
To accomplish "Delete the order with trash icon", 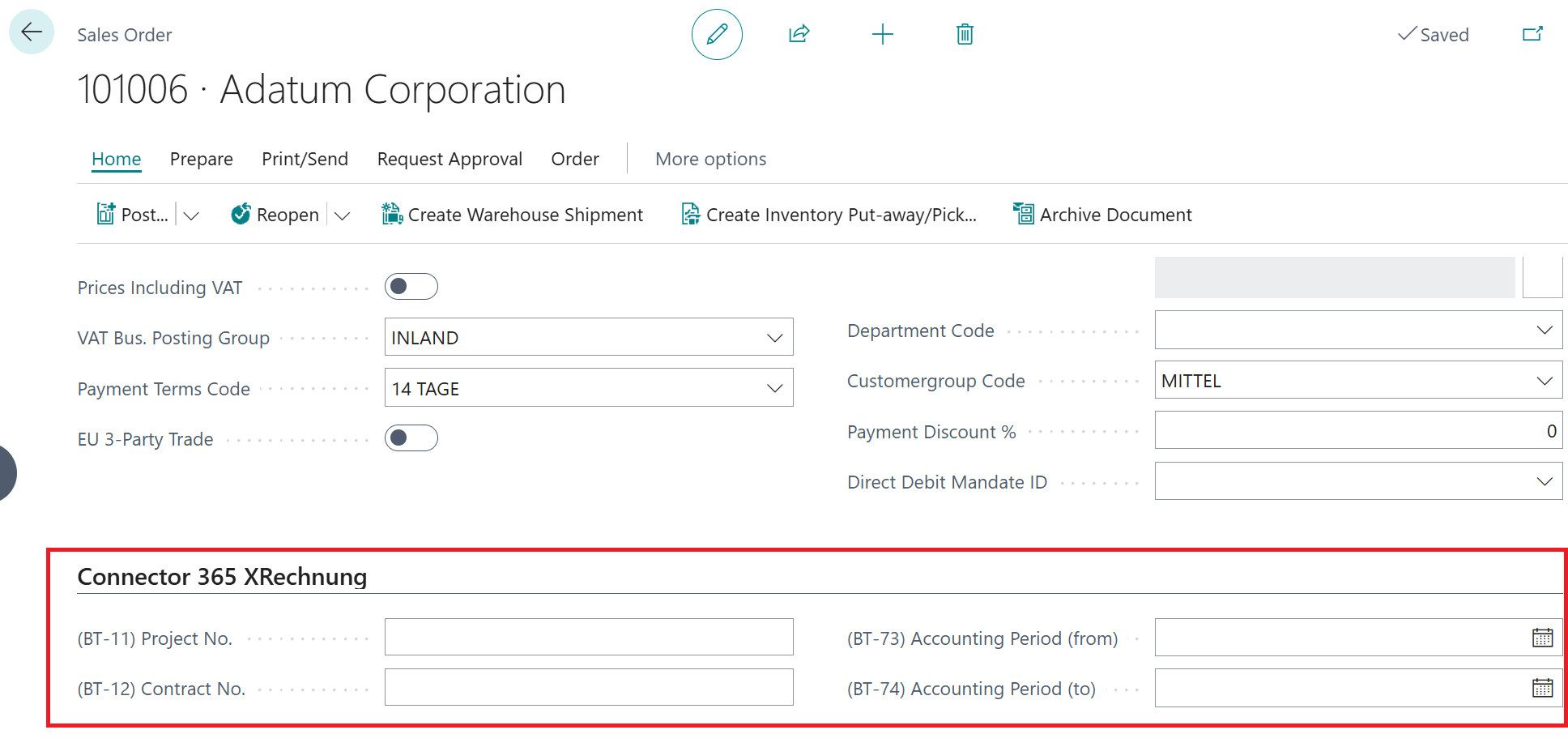I will click(965, 34).
